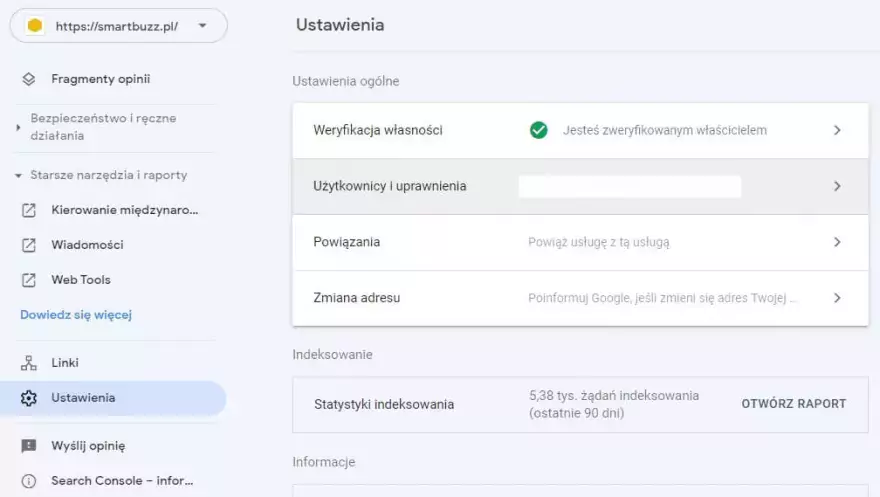Open Wyślij opinię feedback form
This screenshot has width=880, height=497.
pos(88,446)
